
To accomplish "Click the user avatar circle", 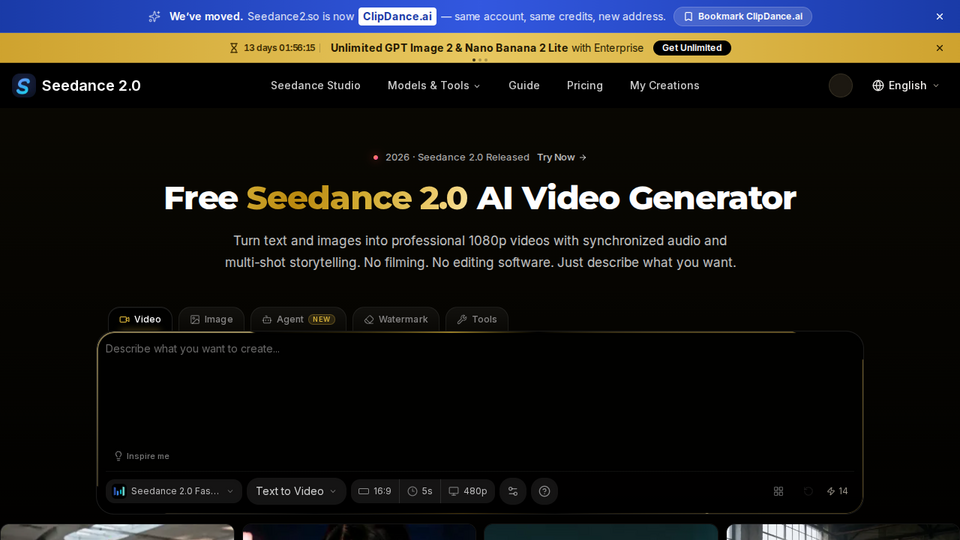I will pos(841,86).
